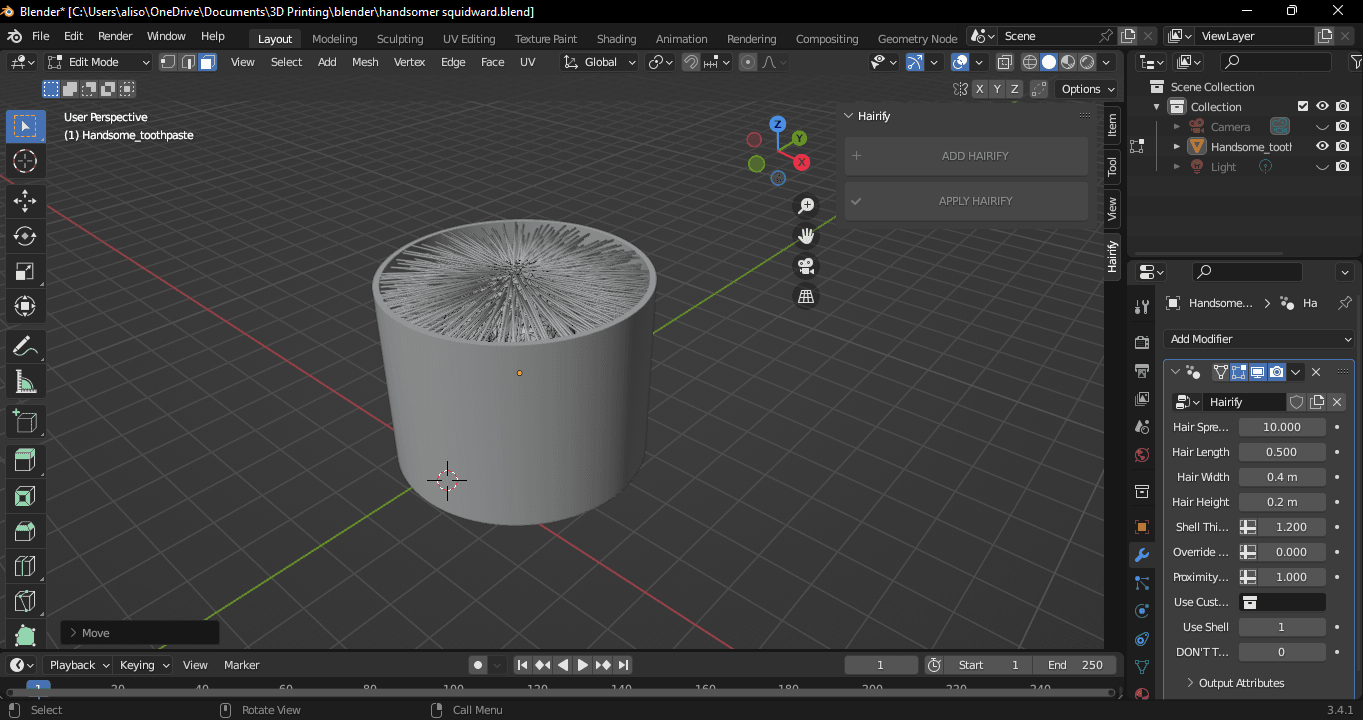Screen dimensions: 1363x720
Task: Select the Select Box tool
Action: pos(25,126)
